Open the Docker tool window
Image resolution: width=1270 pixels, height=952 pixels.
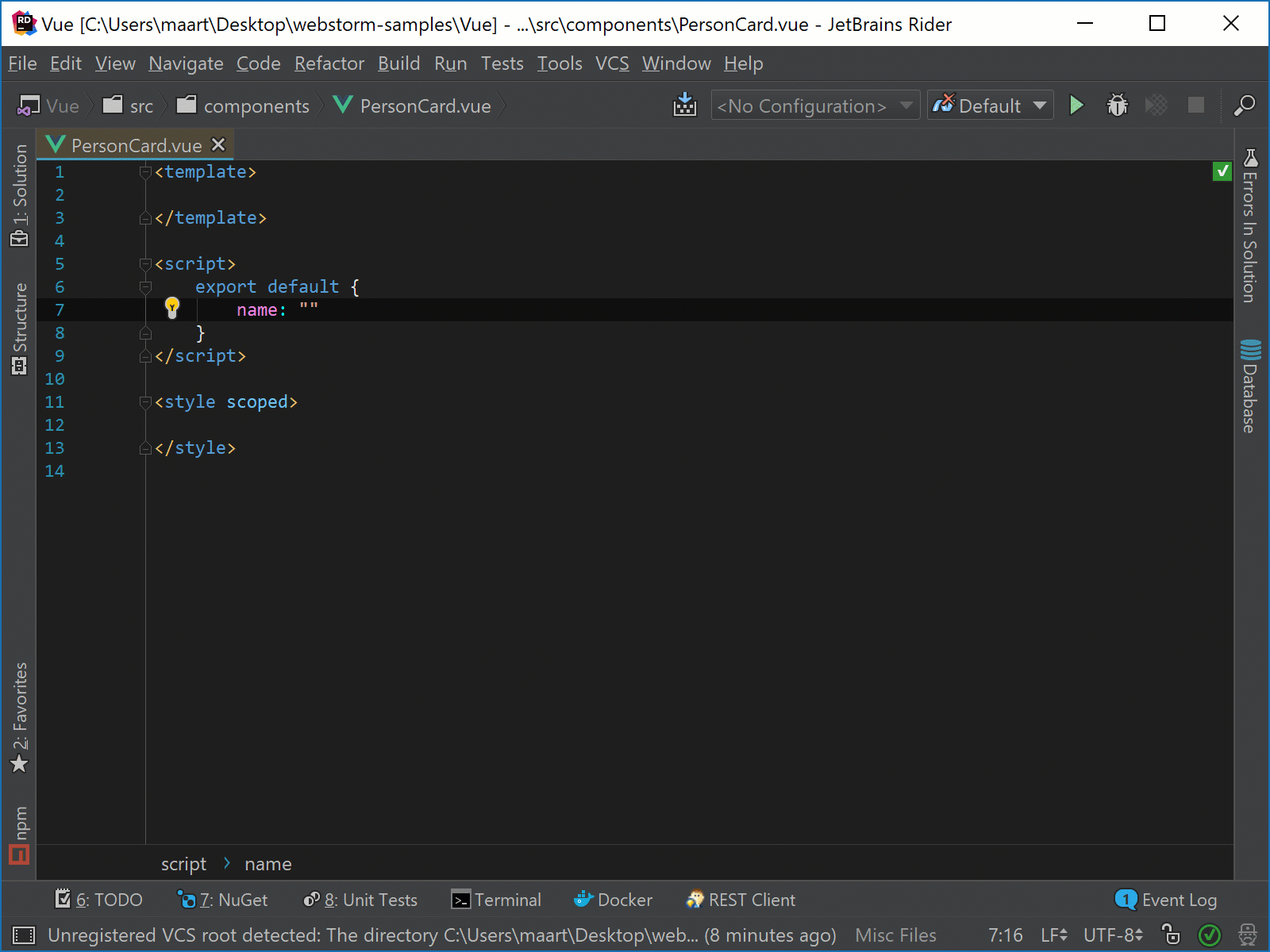coord(613,900)
